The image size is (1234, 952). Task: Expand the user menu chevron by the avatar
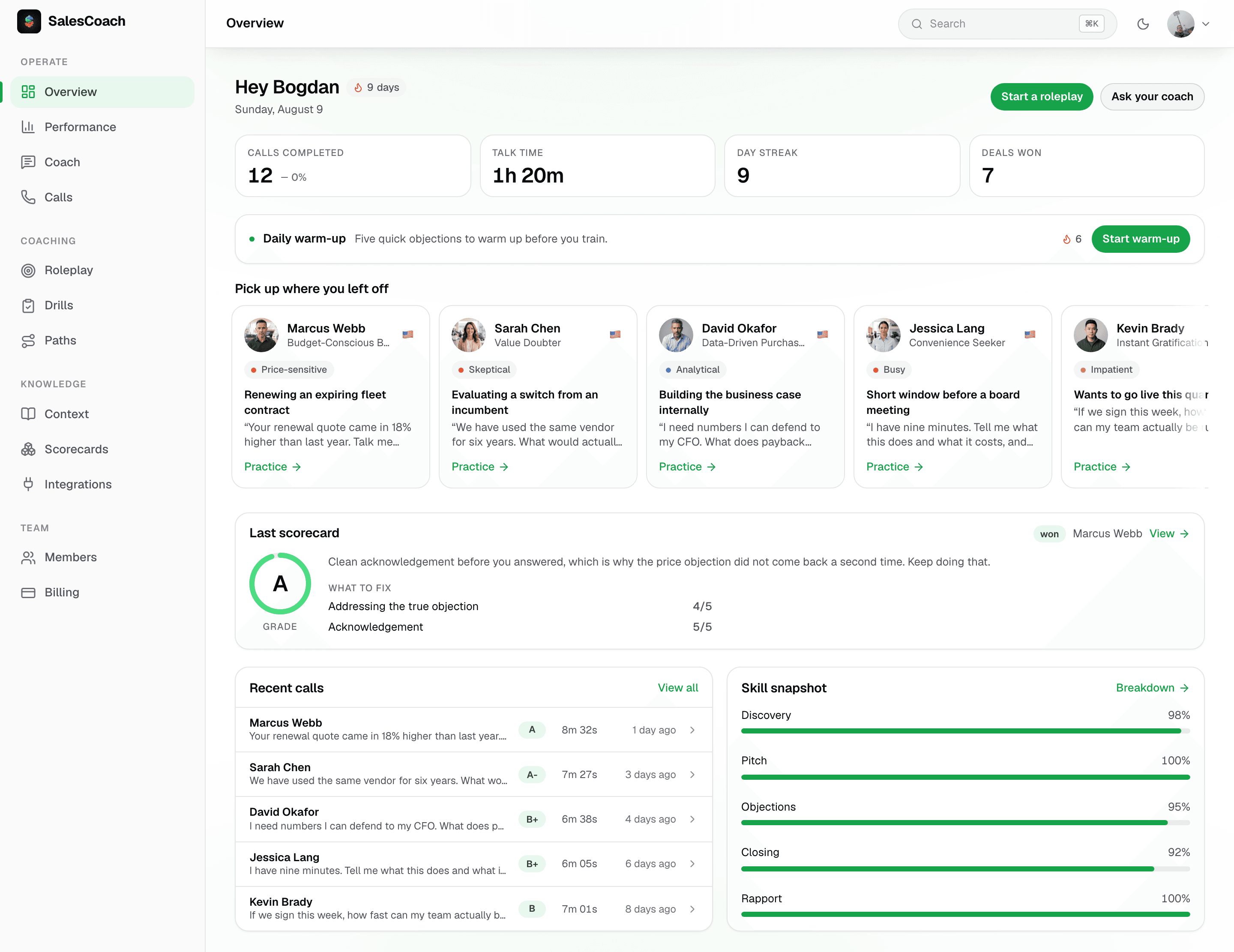pos(1206,24)
